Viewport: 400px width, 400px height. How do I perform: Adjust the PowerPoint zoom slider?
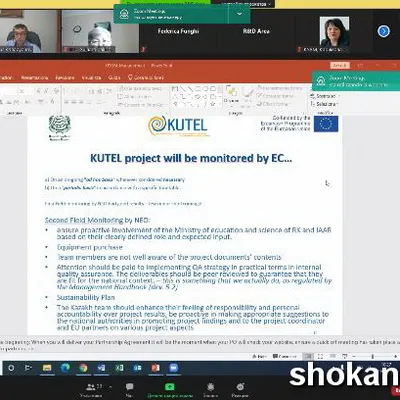click(x=372, y=357)
